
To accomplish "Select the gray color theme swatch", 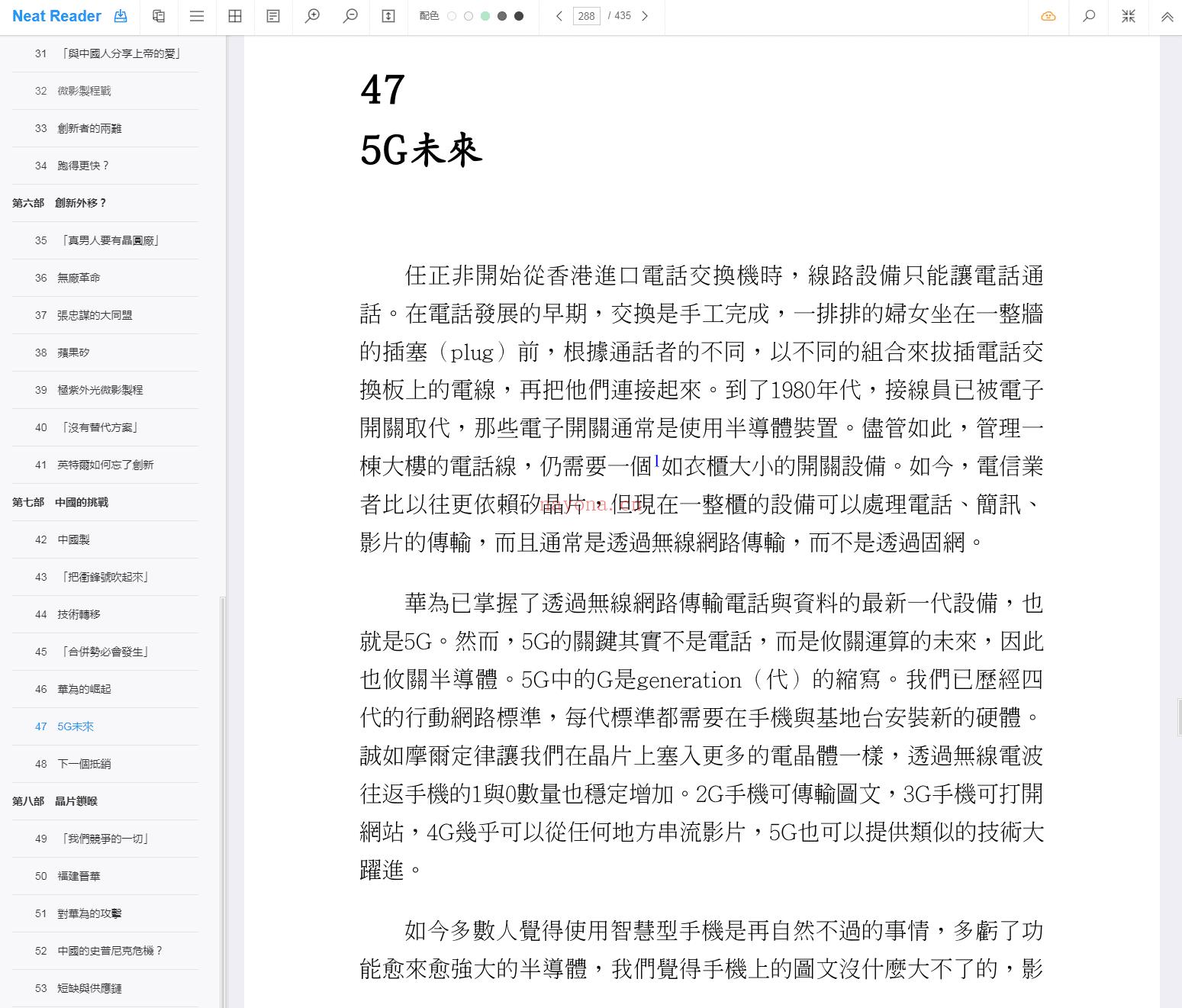I will pyautogui.click(x=502, y=16).
